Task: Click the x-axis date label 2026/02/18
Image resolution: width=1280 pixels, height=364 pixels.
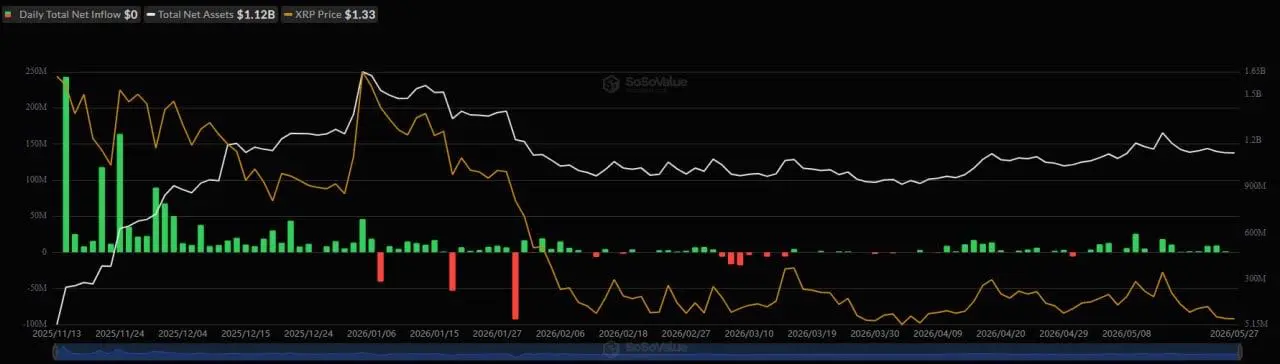Action: (x=624, y=333)
